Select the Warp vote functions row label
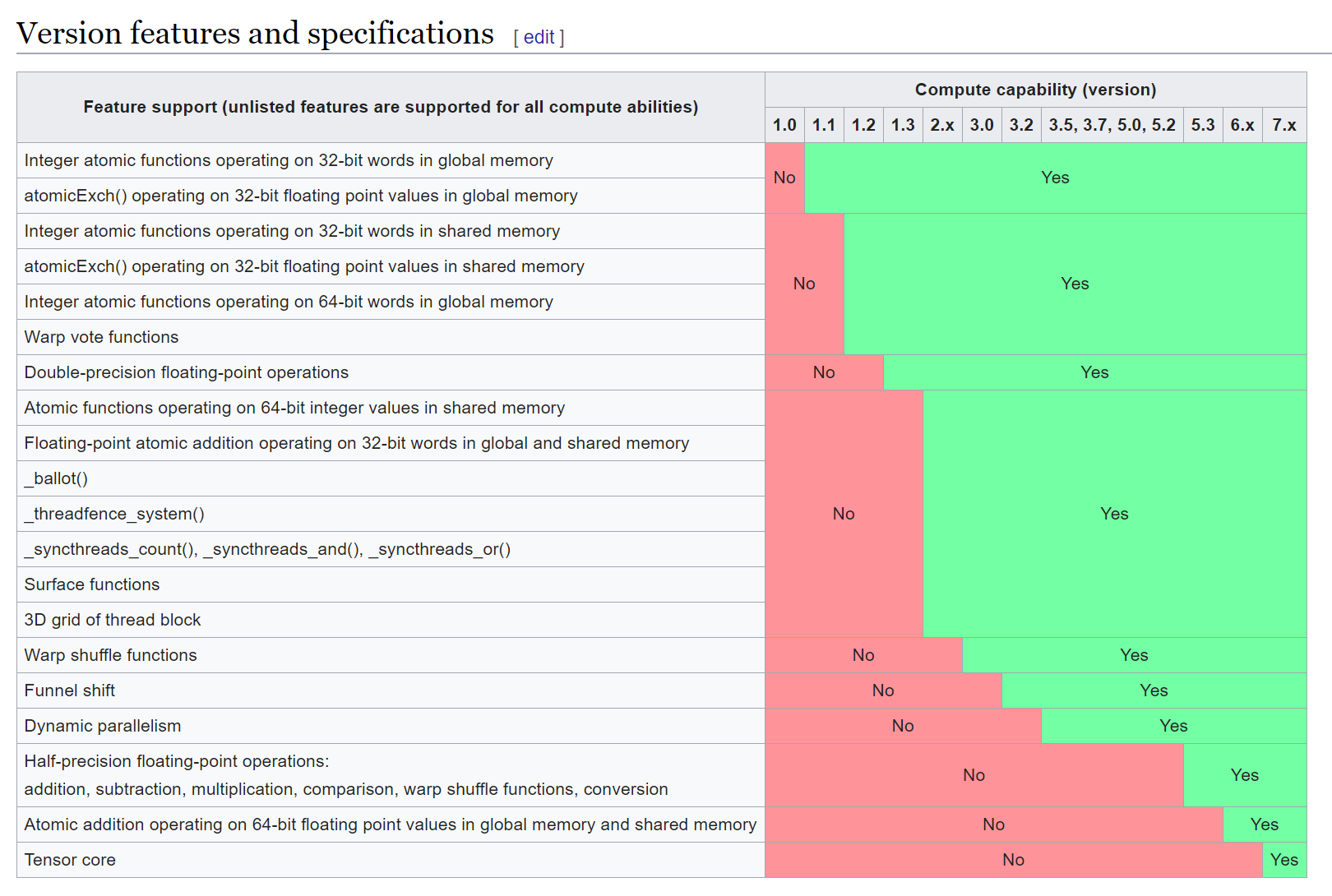Image resolution: width=1332 pixels, height=896 pixels. point(101,337)
